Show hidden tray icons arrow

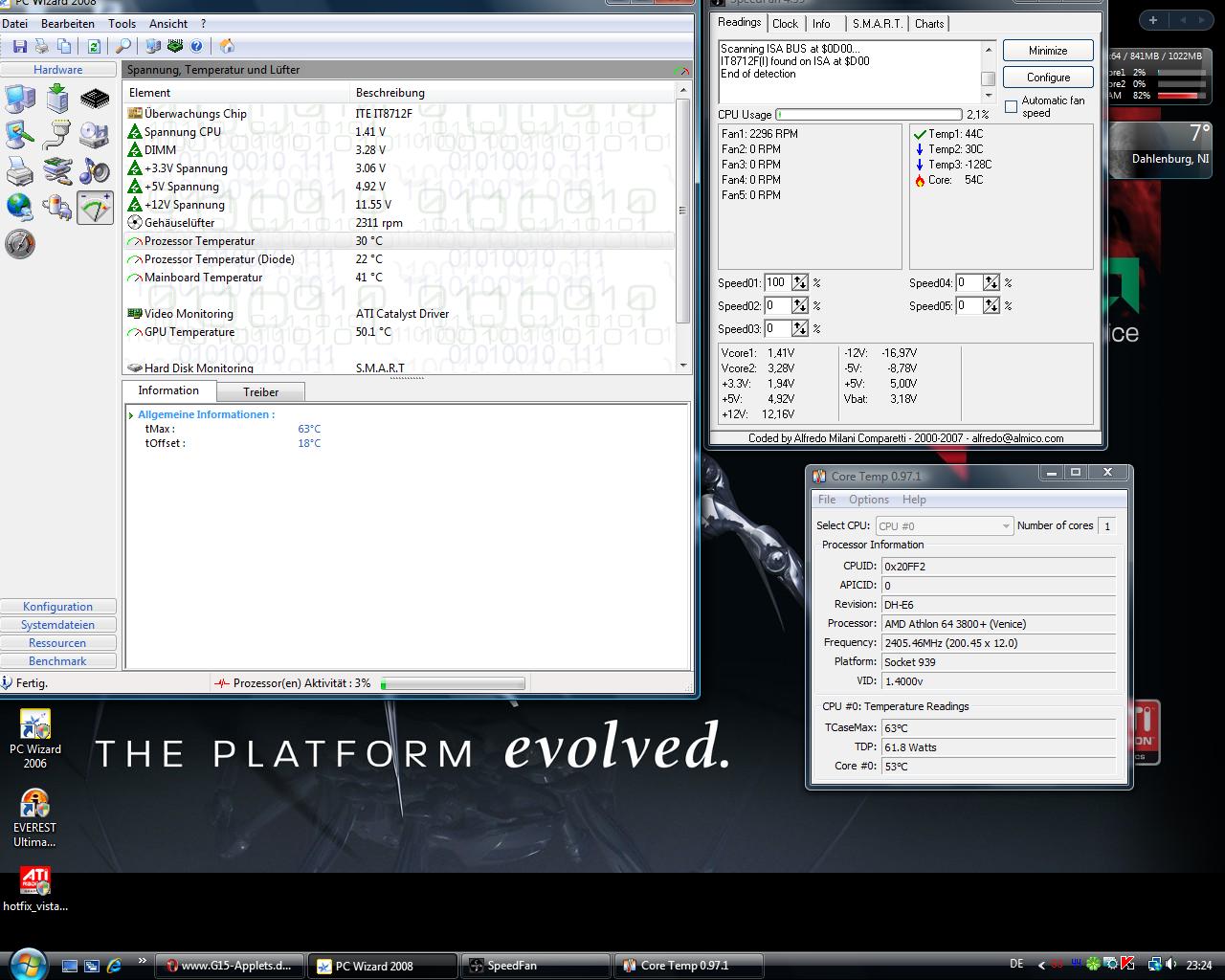point(1040,965)
